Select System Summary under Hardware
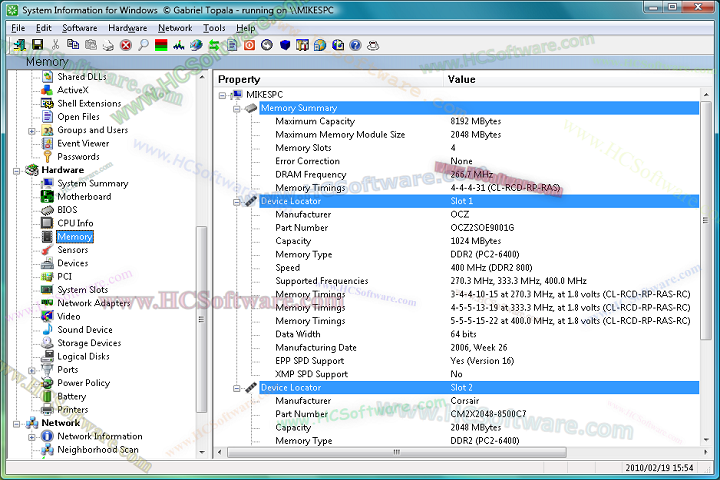This screenshot has height=480, width=720. point(93,183)
